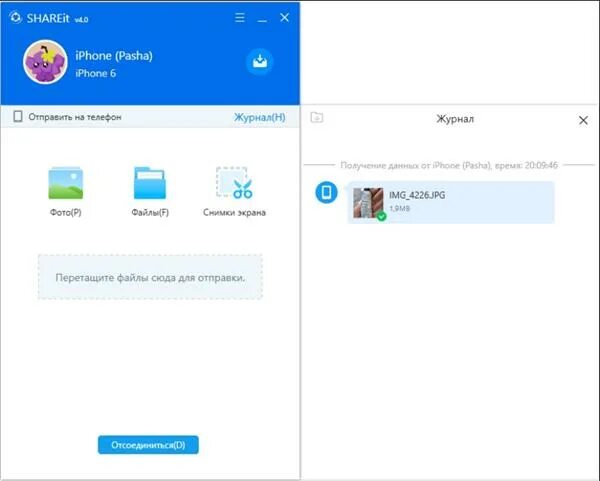Click the drop zone Перетащите файлы сюда
Image resolution: width=600 pixels, height=481 pixels.
point(150,277)
